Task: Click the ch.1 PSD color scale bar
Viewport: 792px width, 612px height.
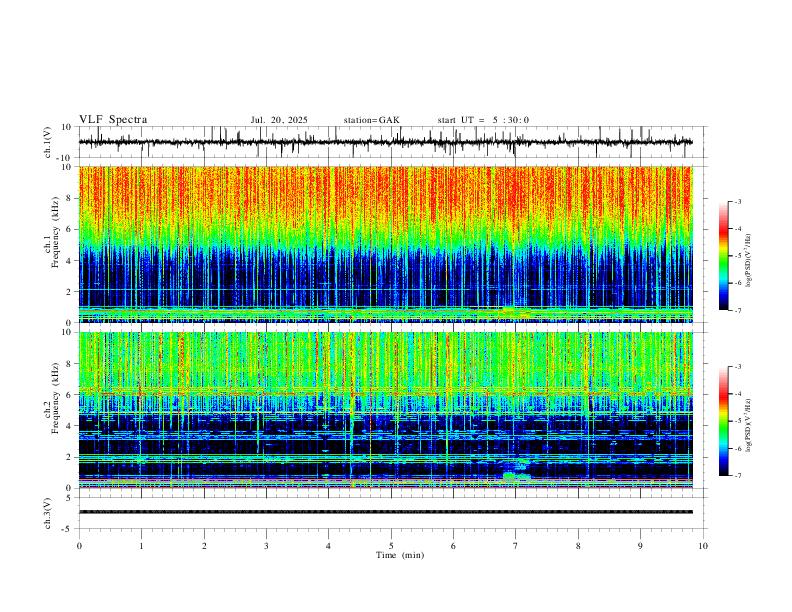Action: 724,256
